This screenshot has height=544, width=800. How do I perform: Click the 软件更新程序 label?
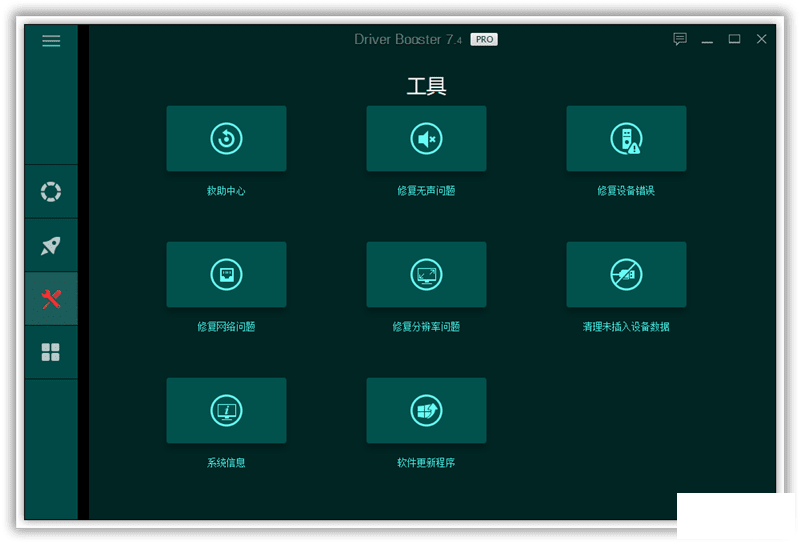(426, 463)
